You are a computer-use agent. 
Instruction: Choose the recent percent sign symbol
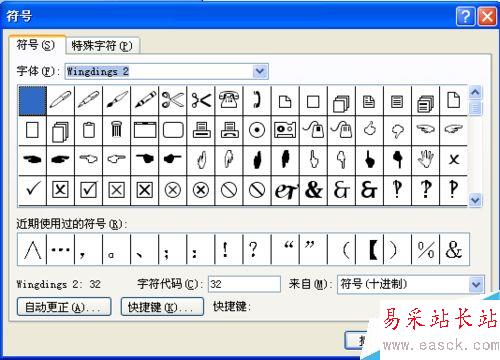click(x=425, y=249)
